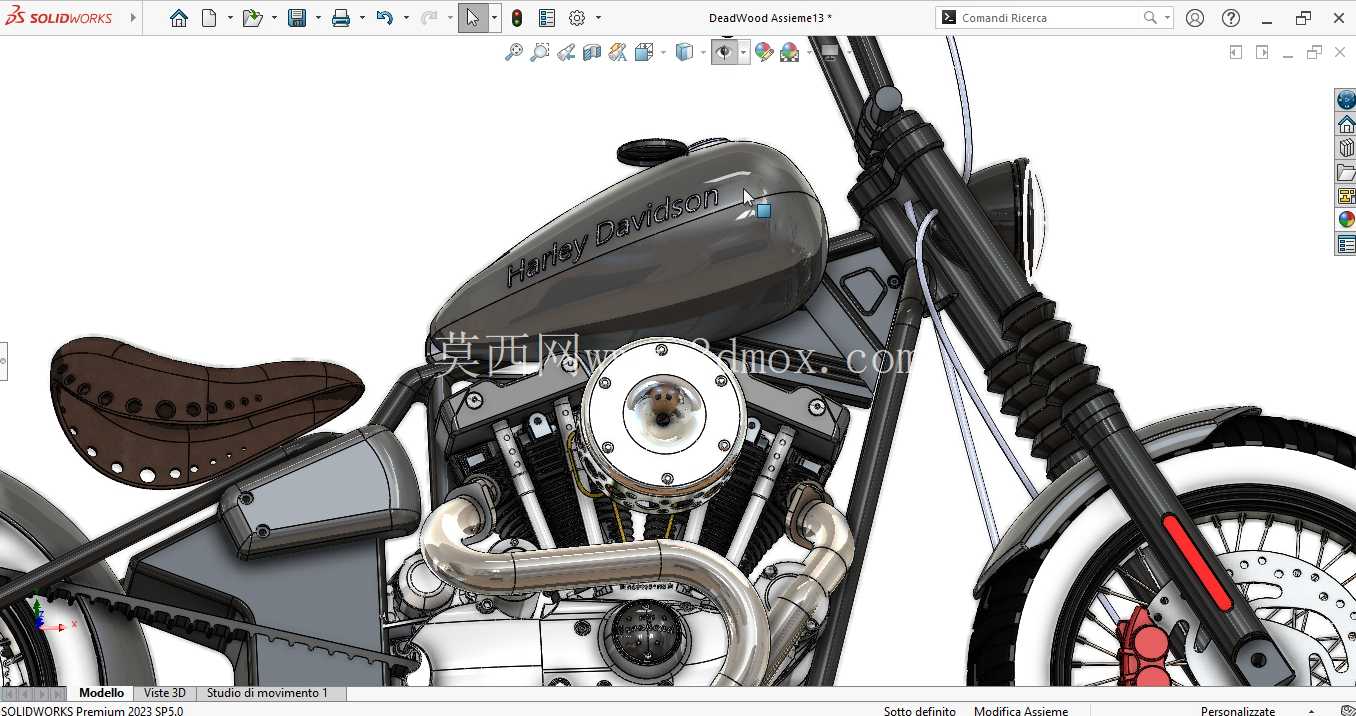1356x716 pixels.
Task: Click the Rebuild traffic light icon
Action: (x=517, y=18)
